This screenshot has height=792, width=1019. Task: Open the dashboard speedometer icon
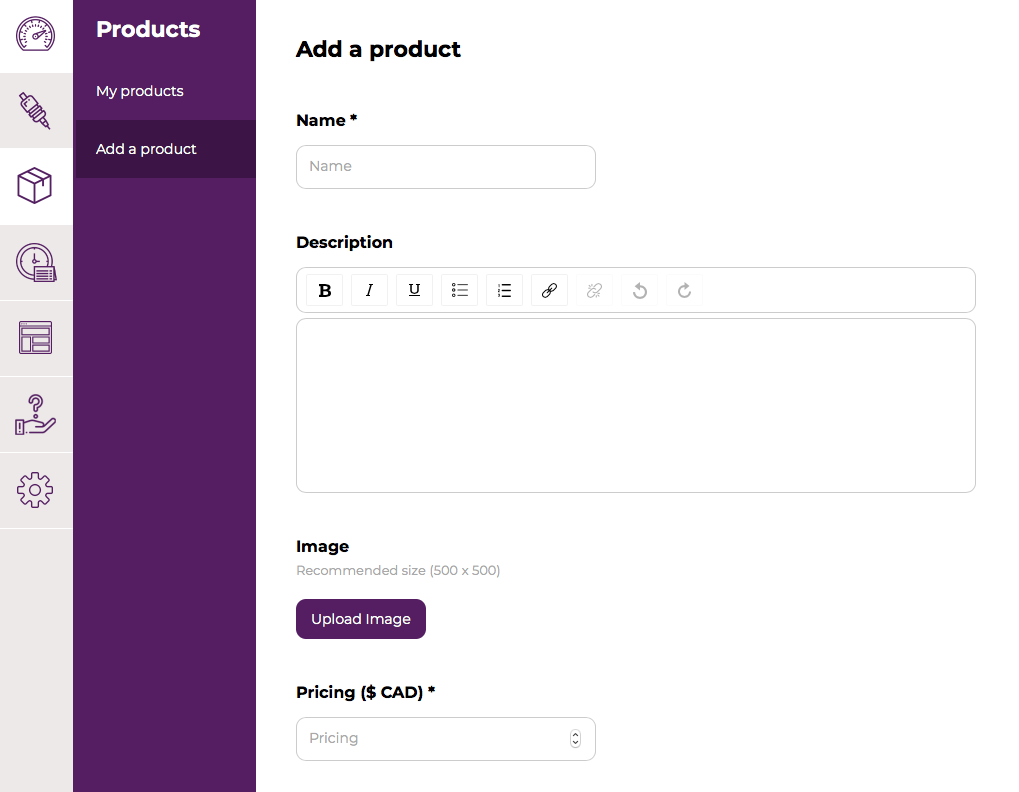pos(36,34)
